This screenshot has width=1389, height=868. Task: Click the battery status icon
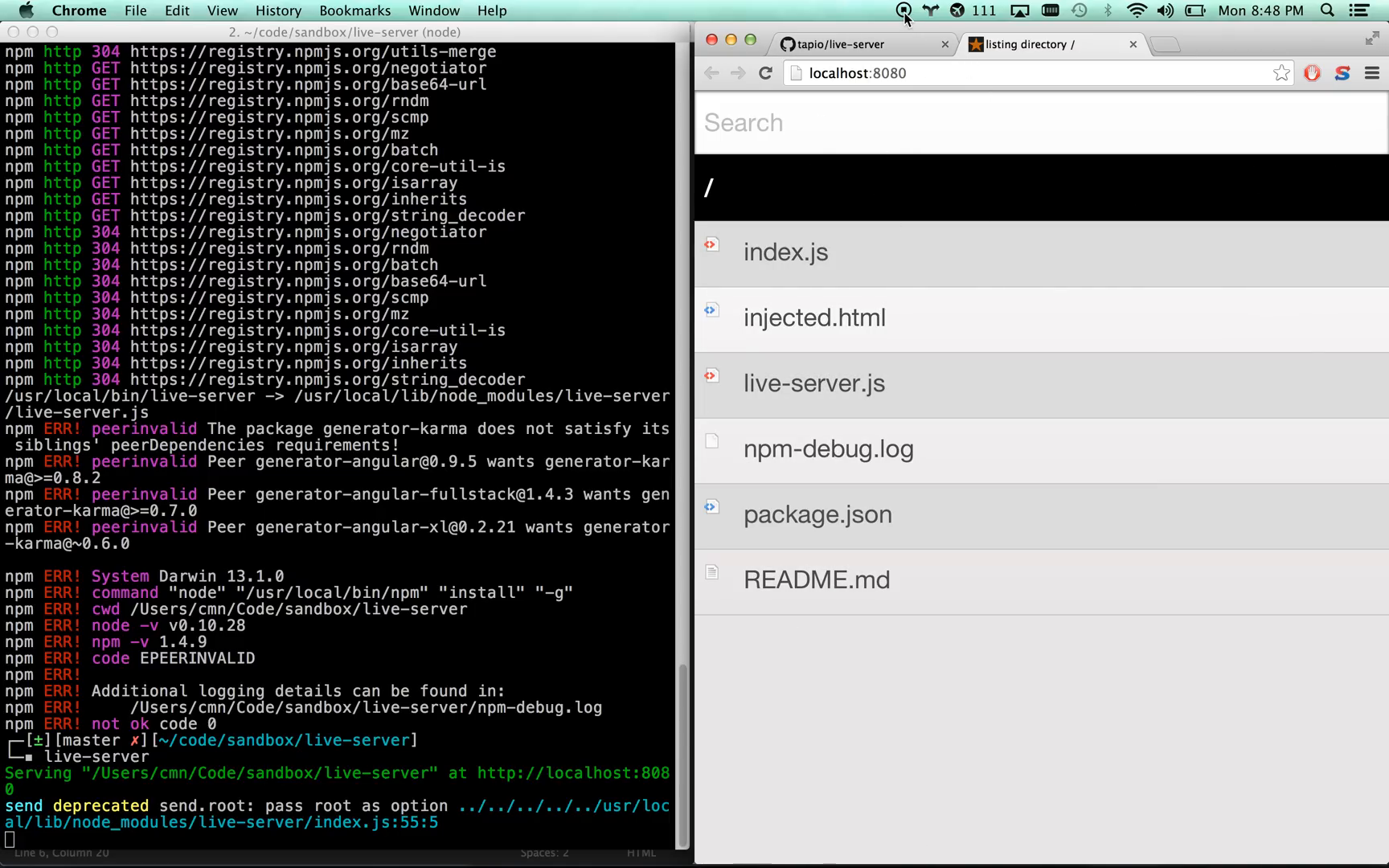coord(1194,11)
